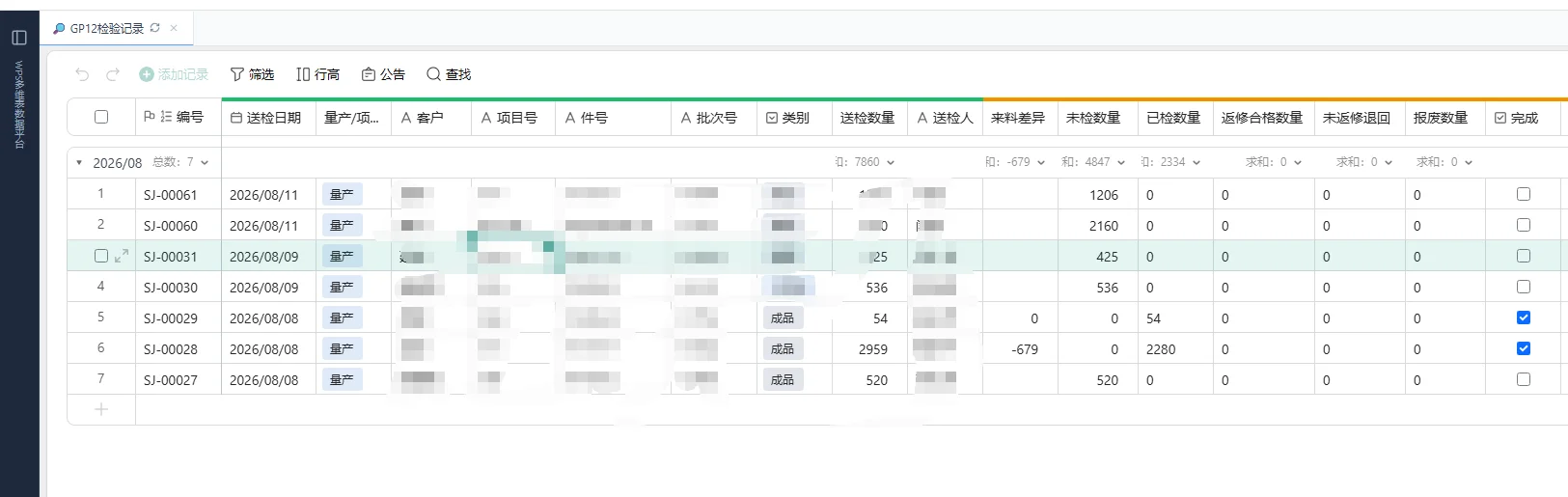Click 量产 tag in row SJ-00027

click(342, 379)
